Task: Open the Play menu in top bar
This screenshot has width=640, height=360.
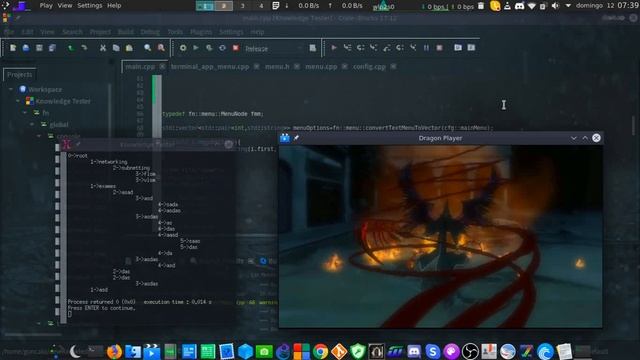Action: [x=46, y=6]
